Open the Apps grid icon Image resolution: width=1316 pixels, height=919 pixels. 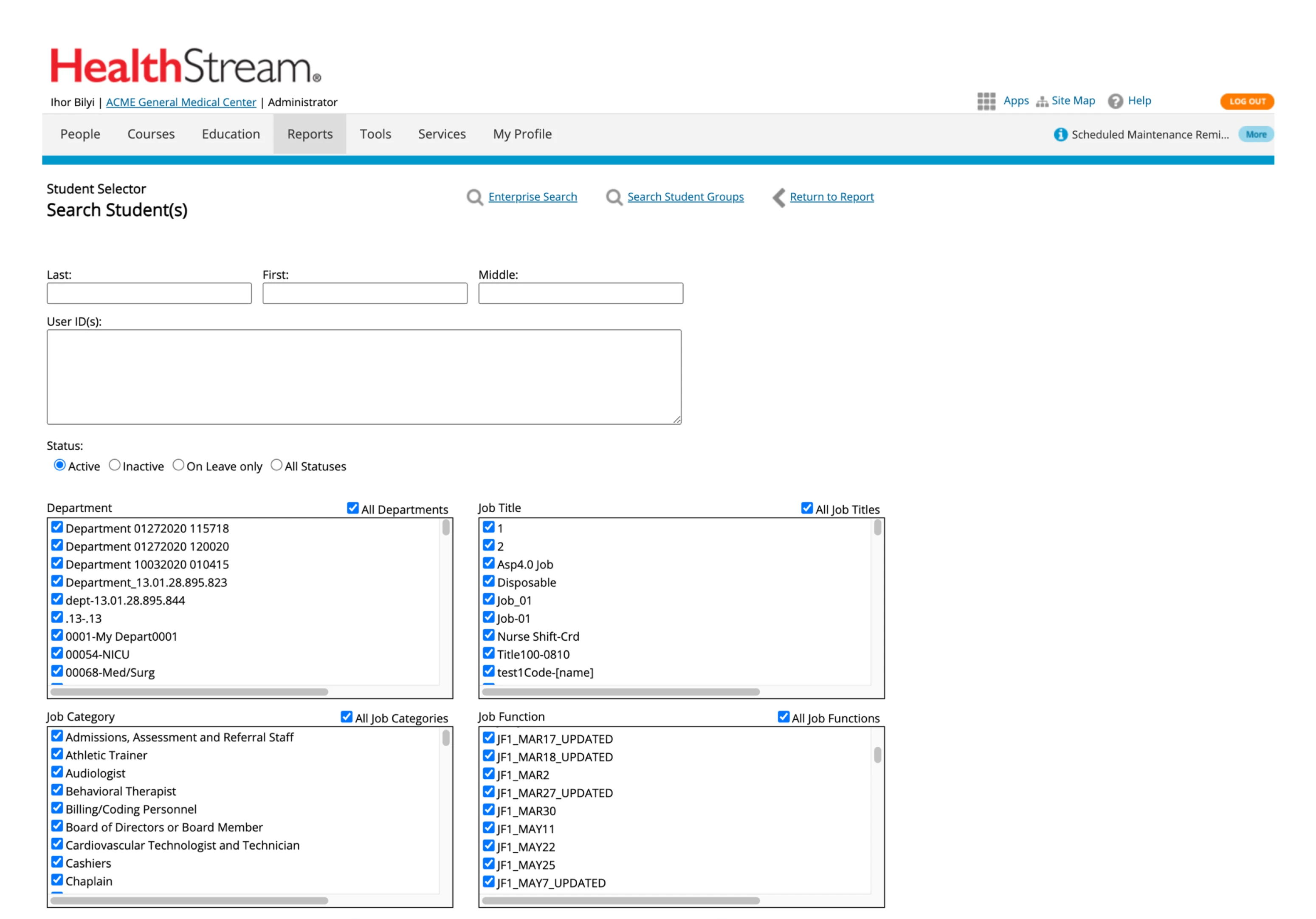pos(986,101)
